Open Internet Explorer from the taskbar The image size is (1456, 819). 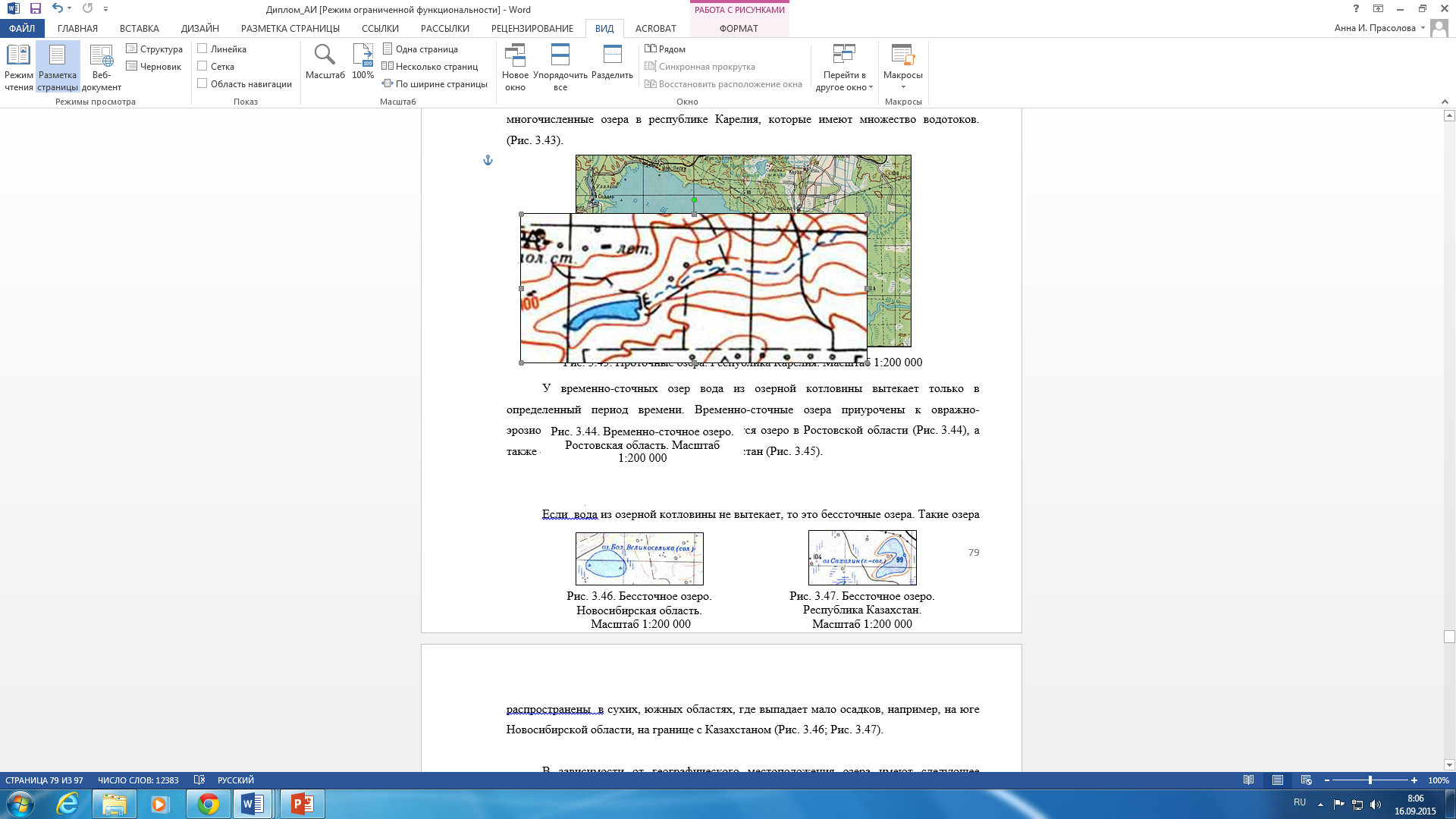click(x=67, y=804)
